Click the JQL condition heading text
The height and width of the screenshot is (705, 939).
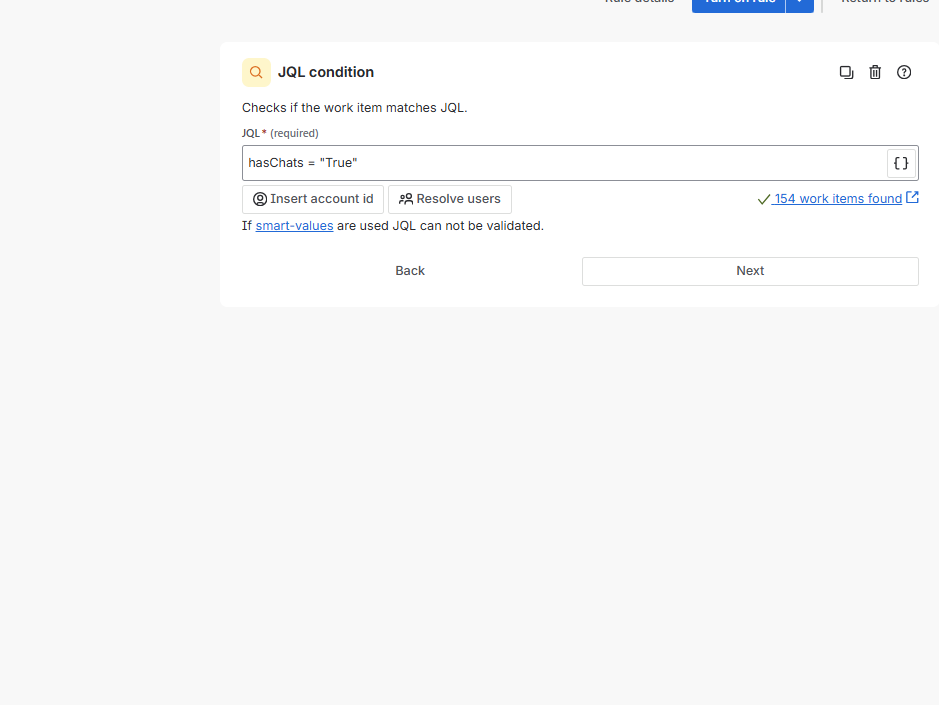click(x=326, y=72)
